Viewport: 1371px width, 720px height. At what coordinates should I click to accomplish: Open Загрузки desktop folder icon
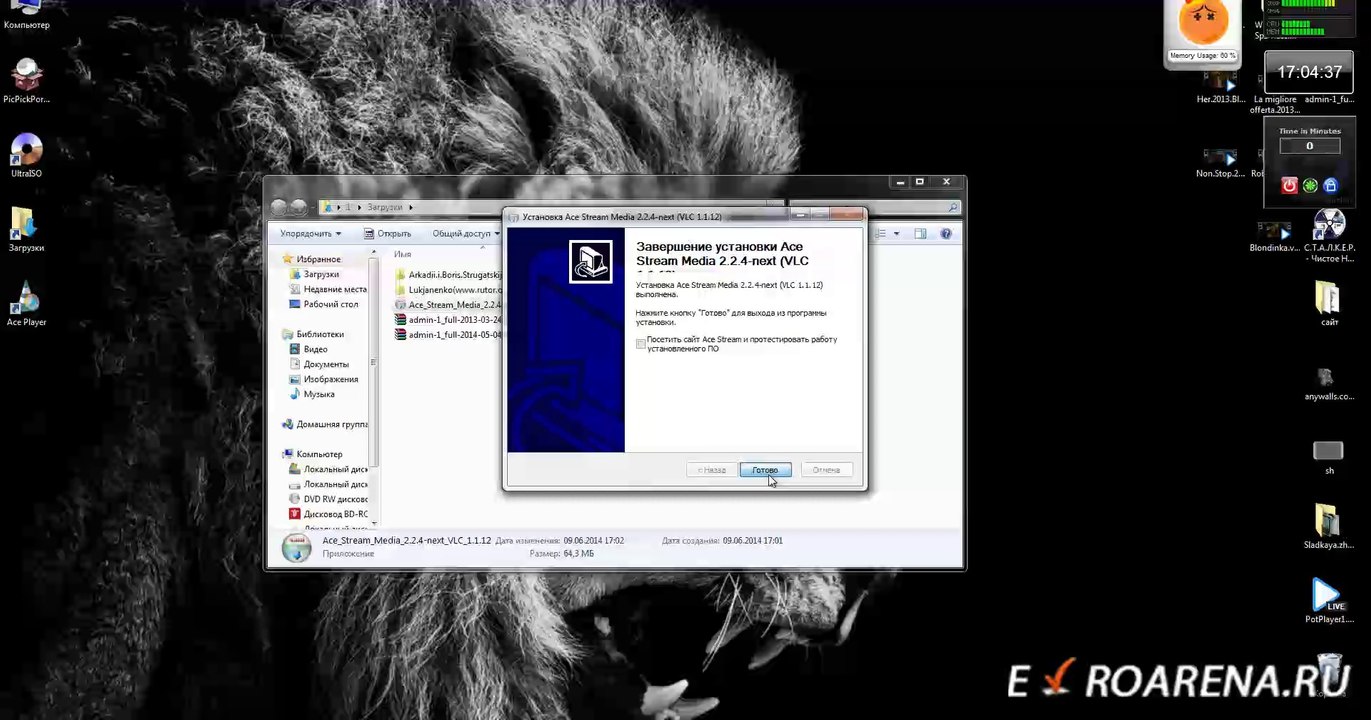pyautogui.click(x=26, y=230)
